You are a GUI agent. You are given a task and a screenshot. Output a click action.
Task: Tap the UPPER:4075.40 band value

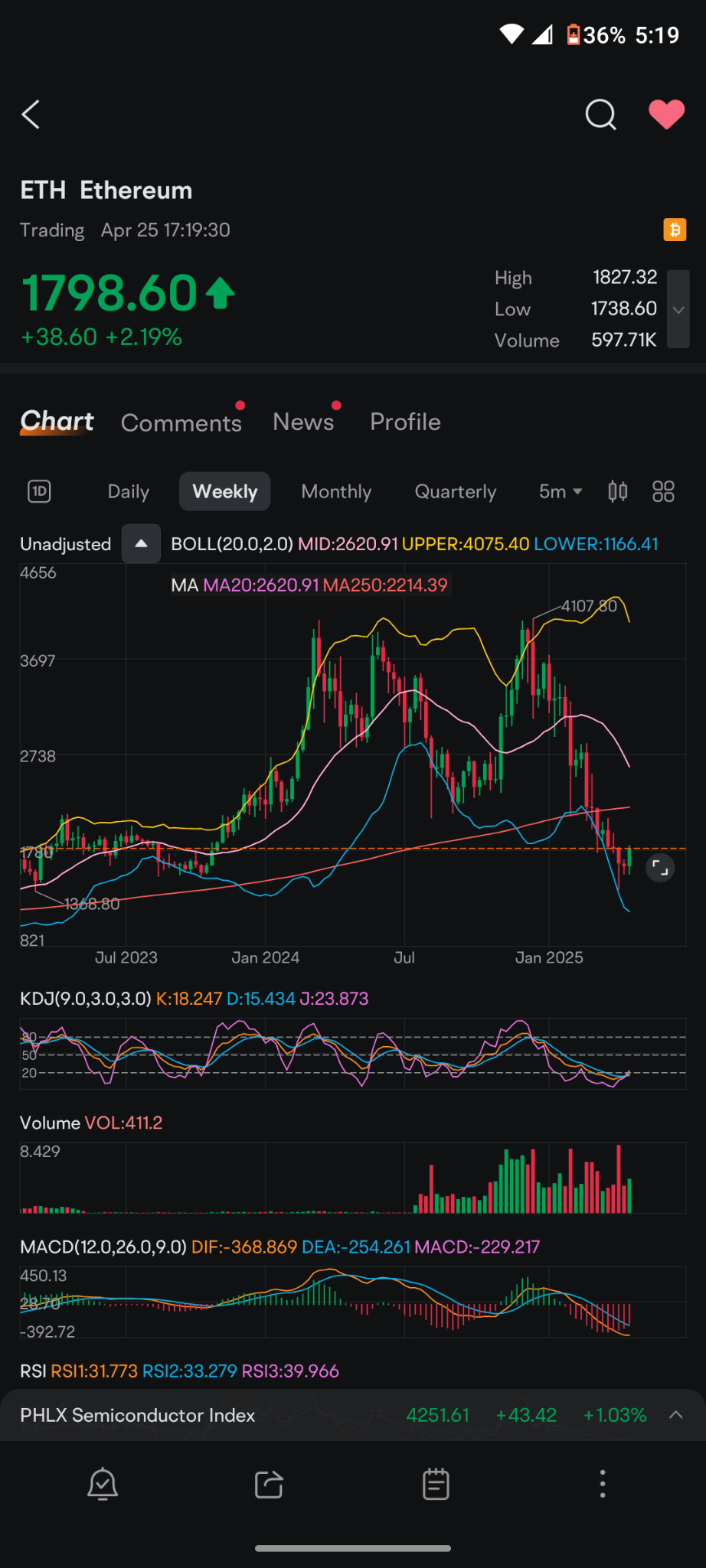pyautogui.click(x=466, y=544)
